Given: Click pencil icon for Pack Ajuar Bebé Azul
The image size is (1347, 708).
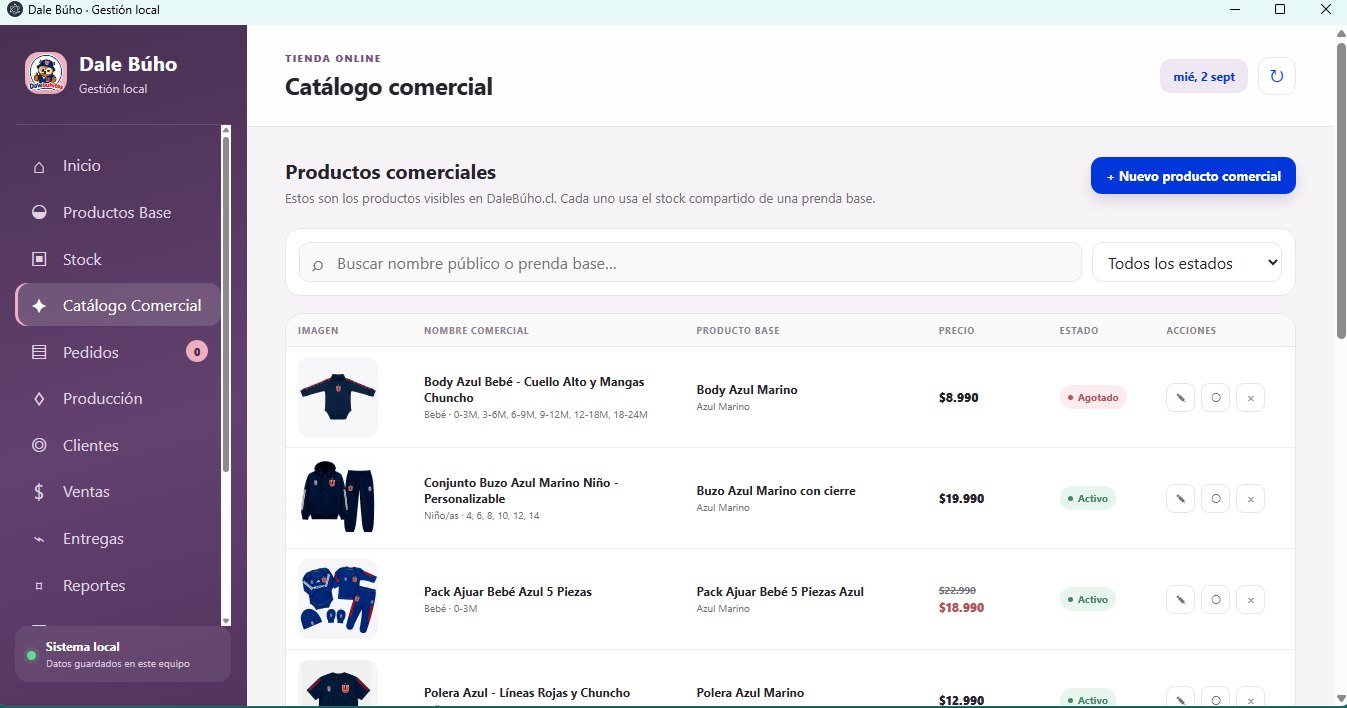Looking at the screenshot, I should click(1180, 599).
